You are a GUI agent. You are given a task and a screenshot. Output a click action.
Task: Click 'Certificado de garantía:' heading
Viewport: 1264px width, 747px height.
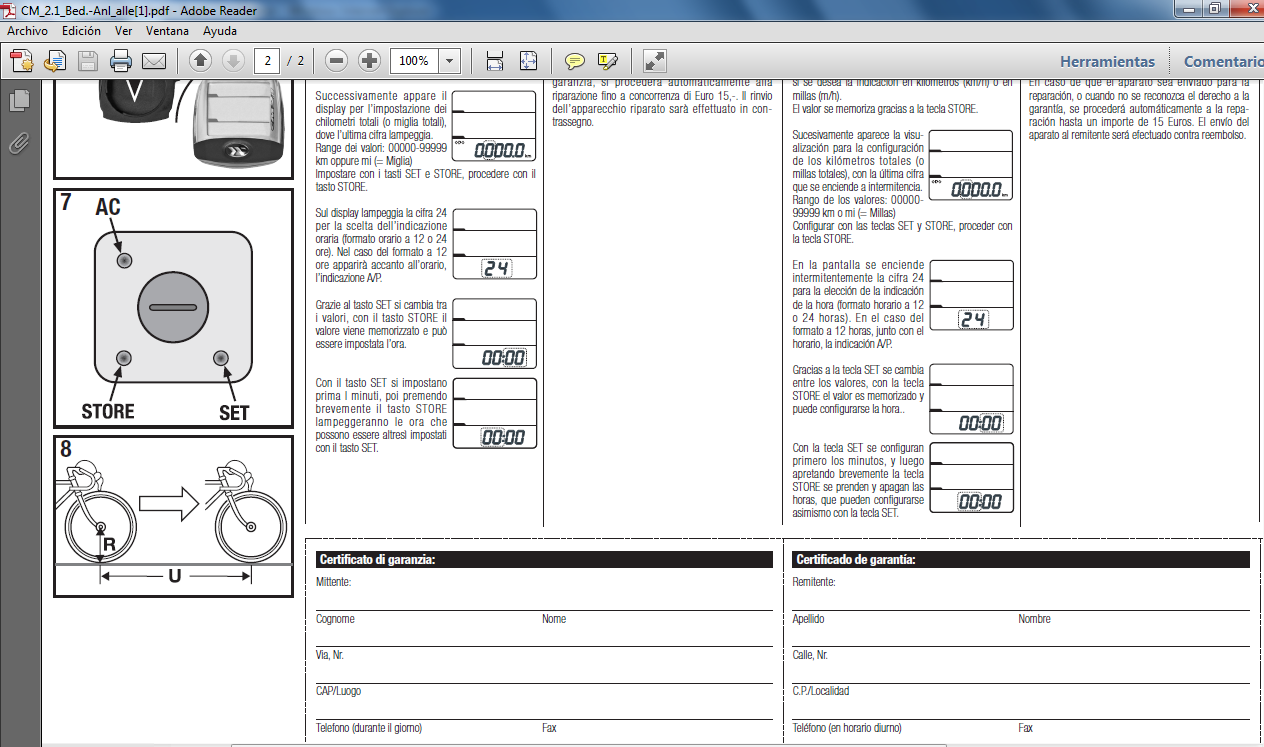click(x=855, y=560)
